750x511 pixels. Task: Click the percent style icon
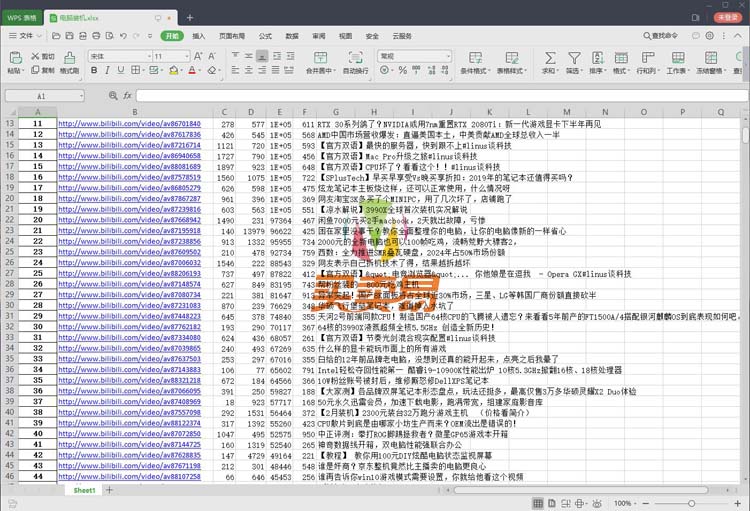coord(403,70)
